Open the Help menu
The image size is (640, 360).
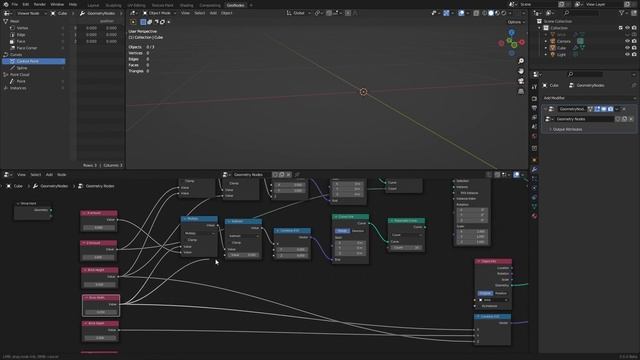point(73,4)
